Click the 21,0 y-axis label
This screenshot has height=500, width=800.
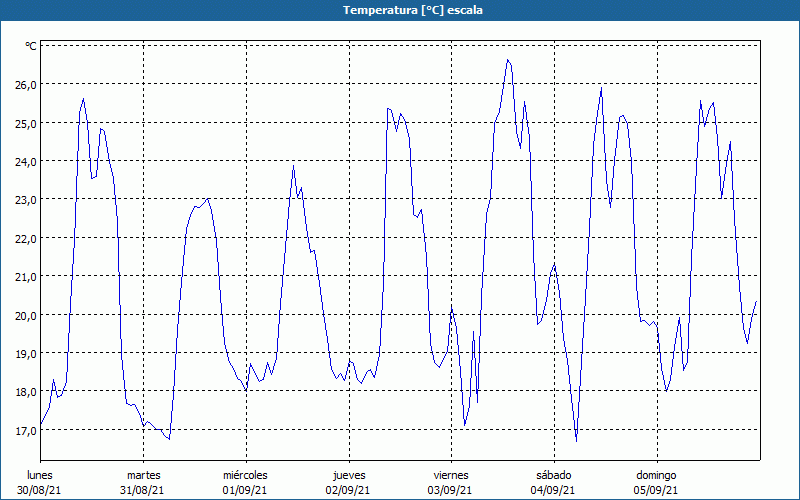pos(26,277)
